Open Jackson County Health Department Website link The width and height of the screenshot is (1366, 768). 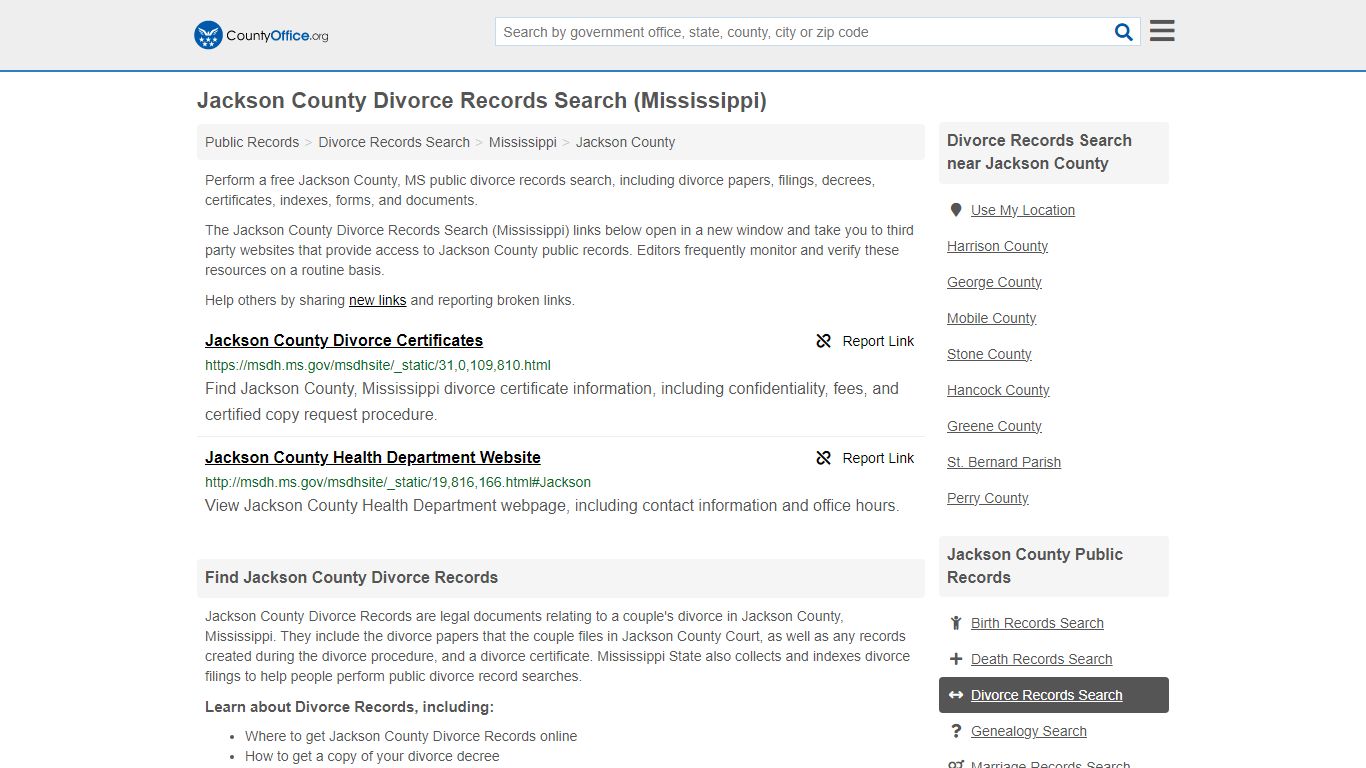373,457
